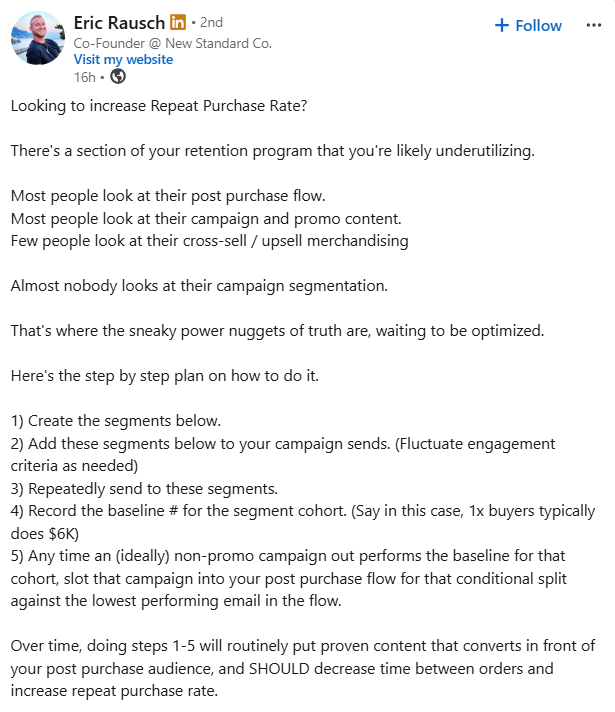Click the plus icon next to Follow
Viewport: 615px width, 712px height.
tap(501, 25)
